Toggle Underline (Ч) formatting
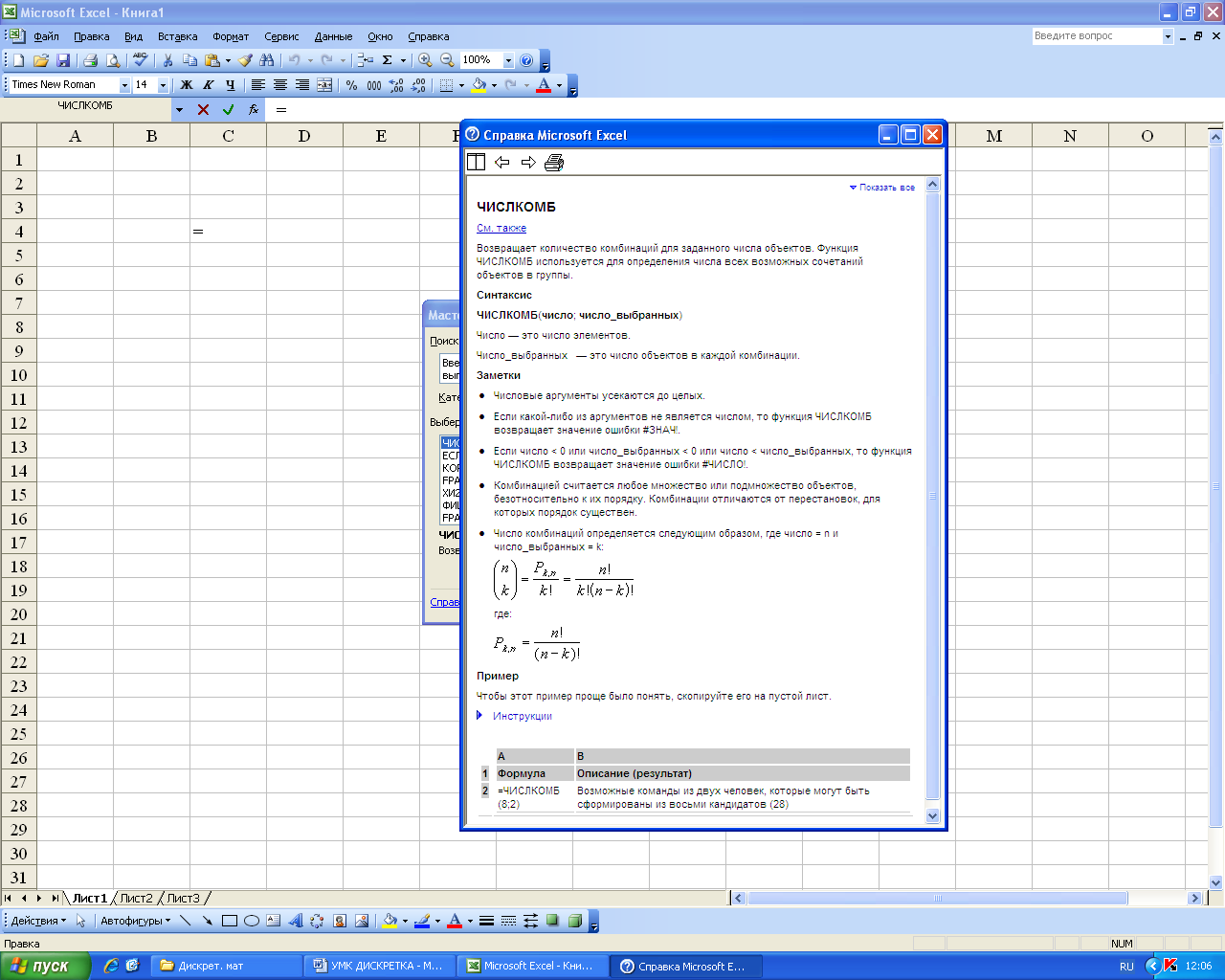The image size is (1225, 980). [230, 85]
